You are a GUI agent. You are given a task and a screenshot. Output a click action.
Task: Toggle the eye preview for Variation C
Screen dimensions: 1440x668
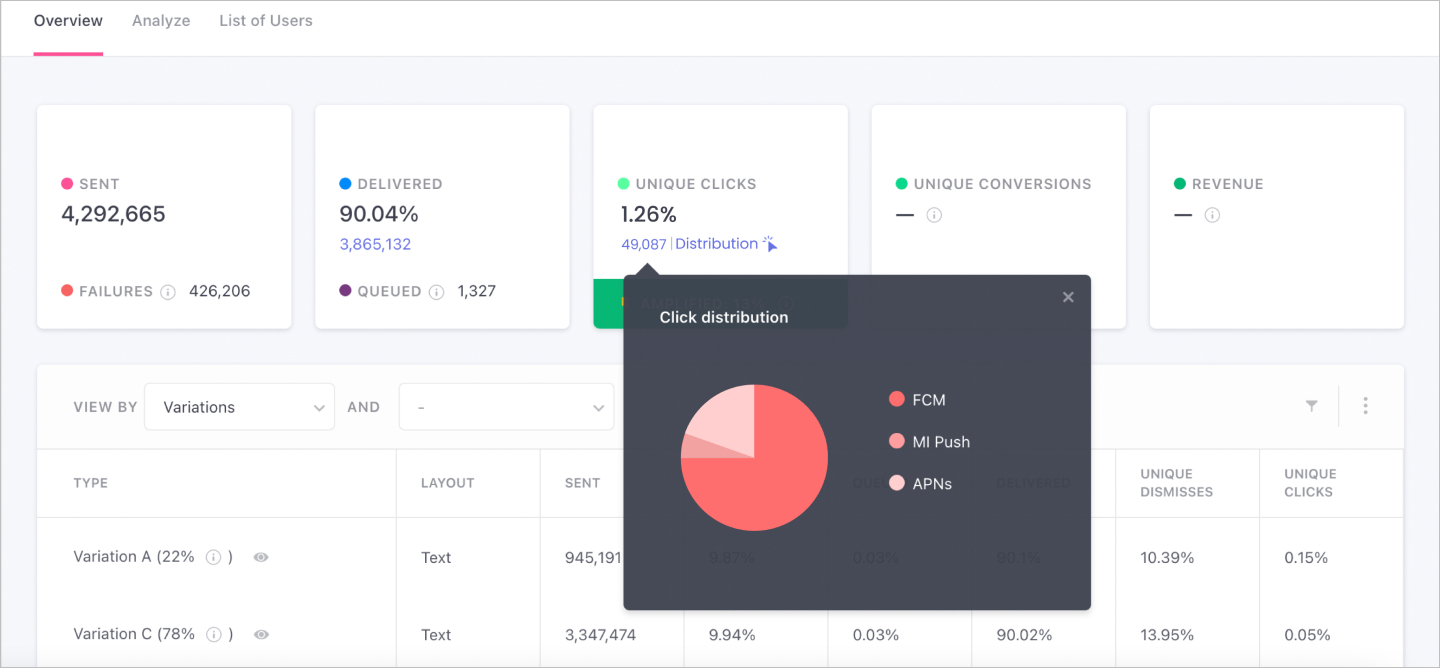[261, 635]
